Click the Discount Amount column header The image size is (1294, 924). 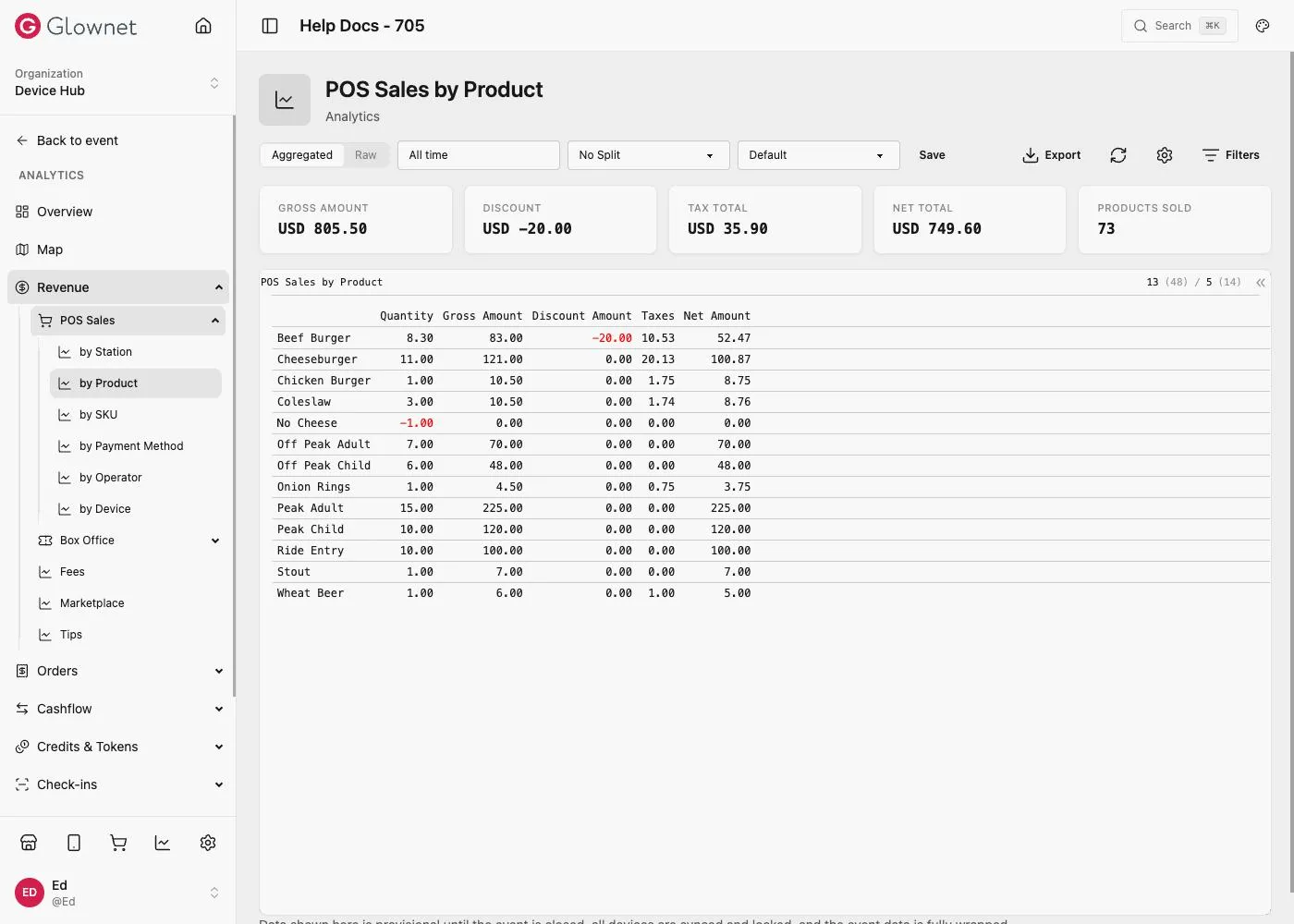point(582,316)
